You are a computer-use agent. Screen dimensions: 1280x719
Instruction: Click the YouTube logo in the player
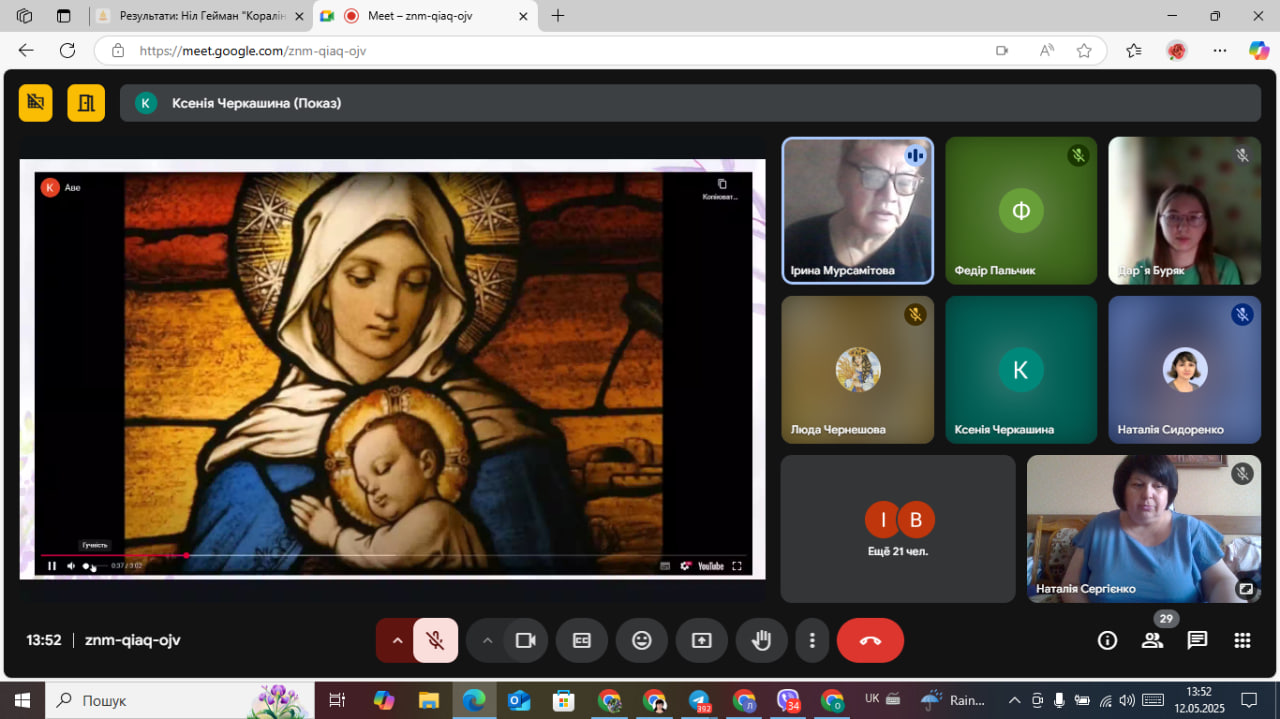[710, 566]
